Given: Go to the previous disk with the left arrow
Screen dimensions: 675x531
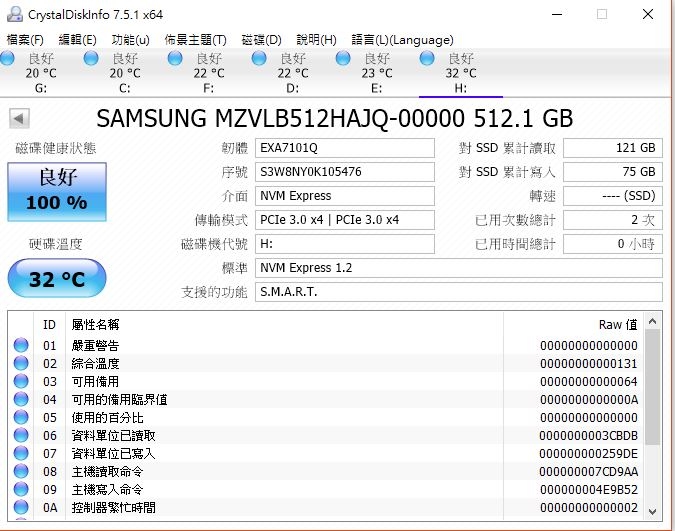Looking at the screenshot, I should [19, 118].
